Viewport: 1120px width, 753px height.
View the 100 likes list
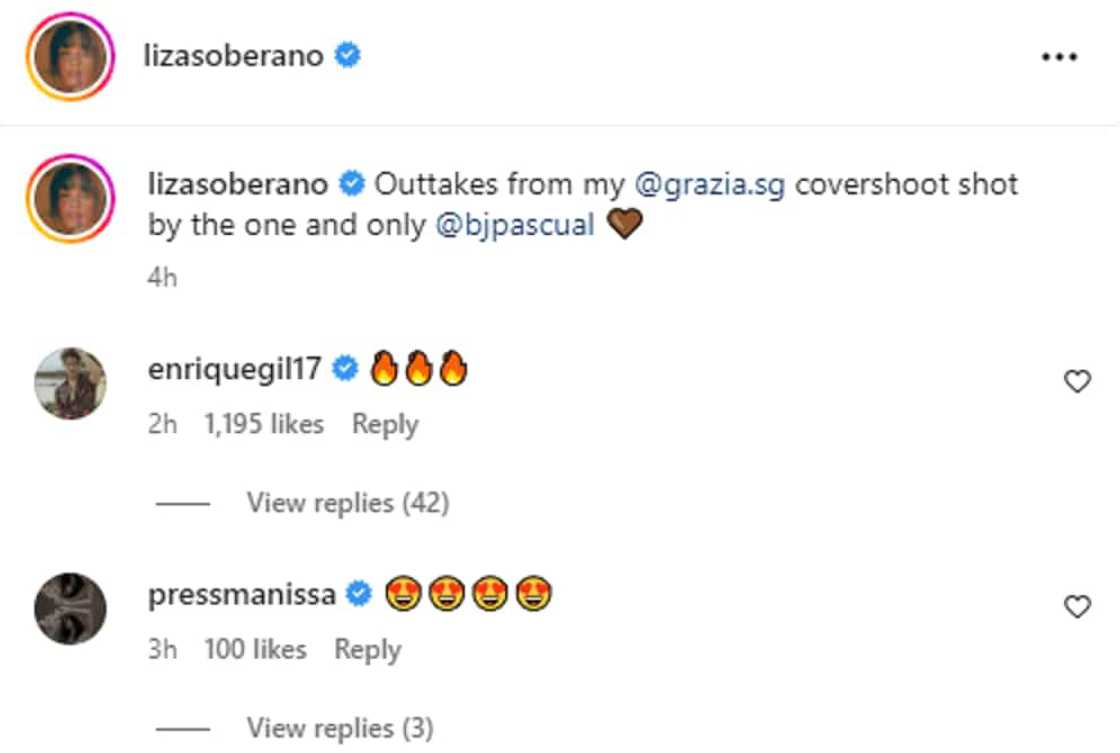coord(255,649)
